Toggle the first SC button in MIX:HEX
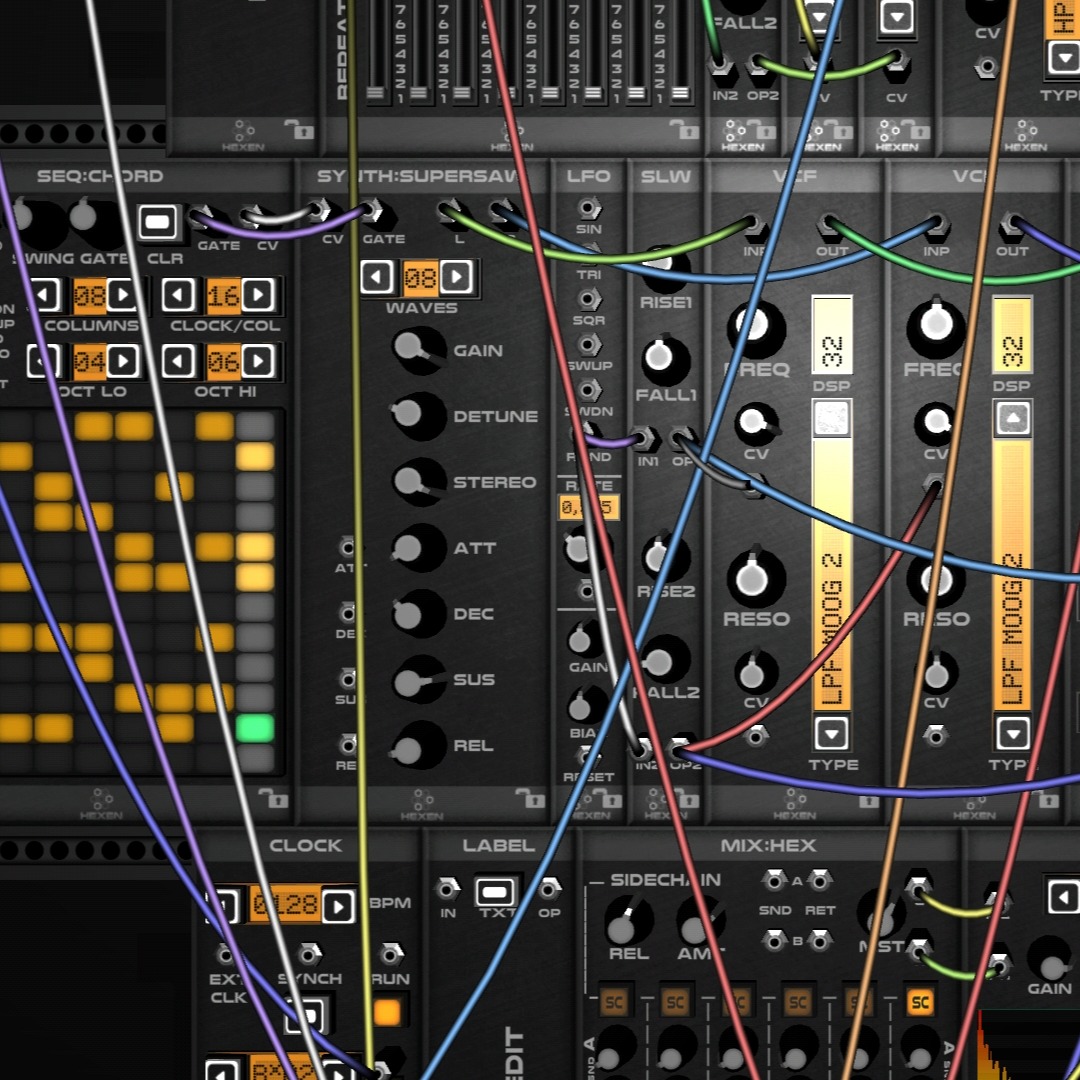The height and width of the screenshot is (1080, 1080). point(613,1002)
